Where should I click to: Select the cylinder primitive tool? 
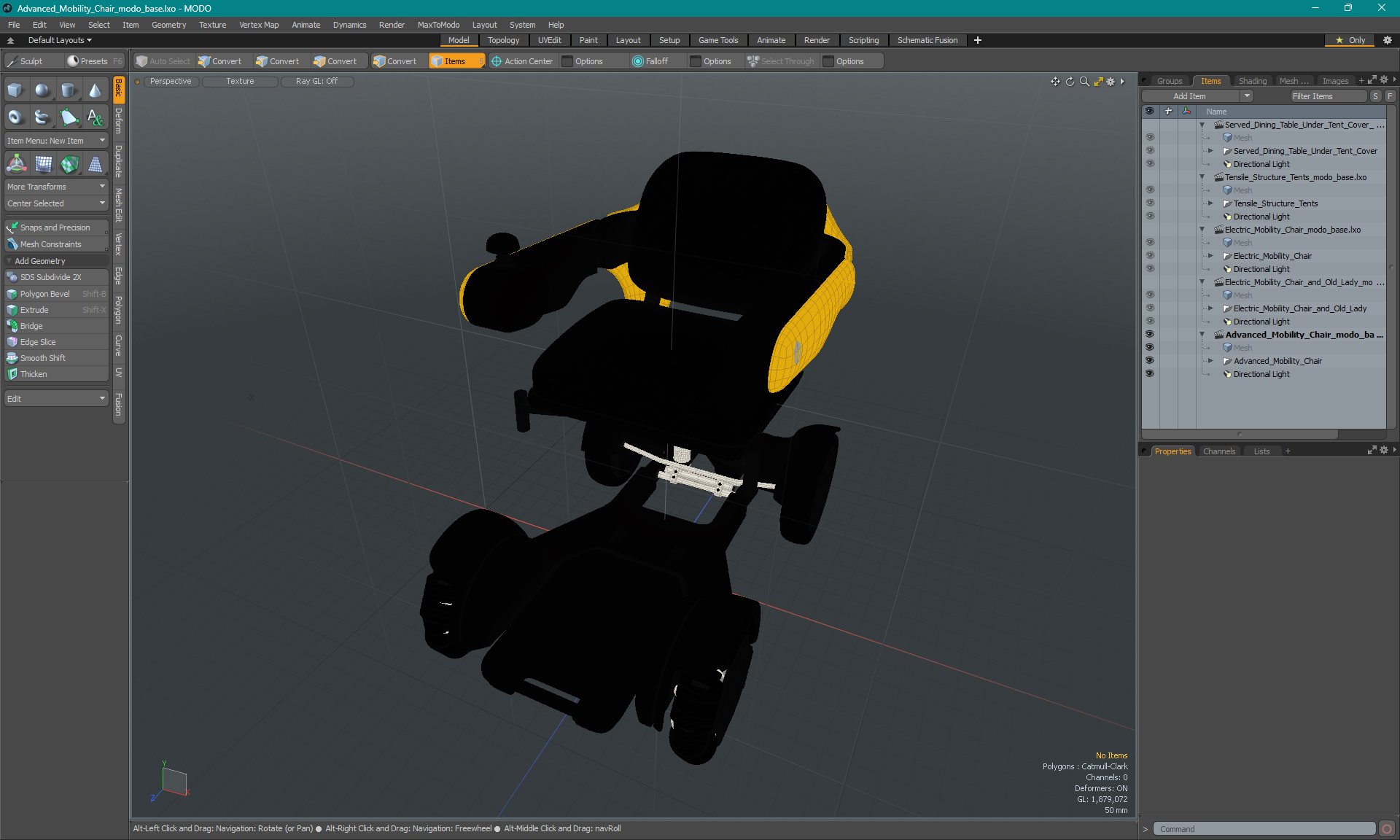click(69, 90)
